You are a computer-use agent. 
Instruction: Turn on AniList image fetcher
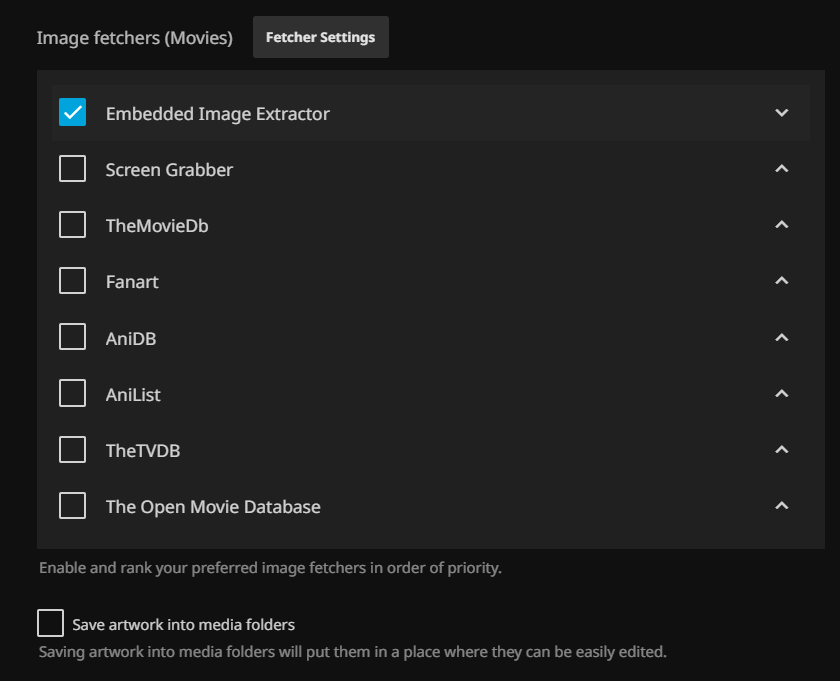[72, 394]
